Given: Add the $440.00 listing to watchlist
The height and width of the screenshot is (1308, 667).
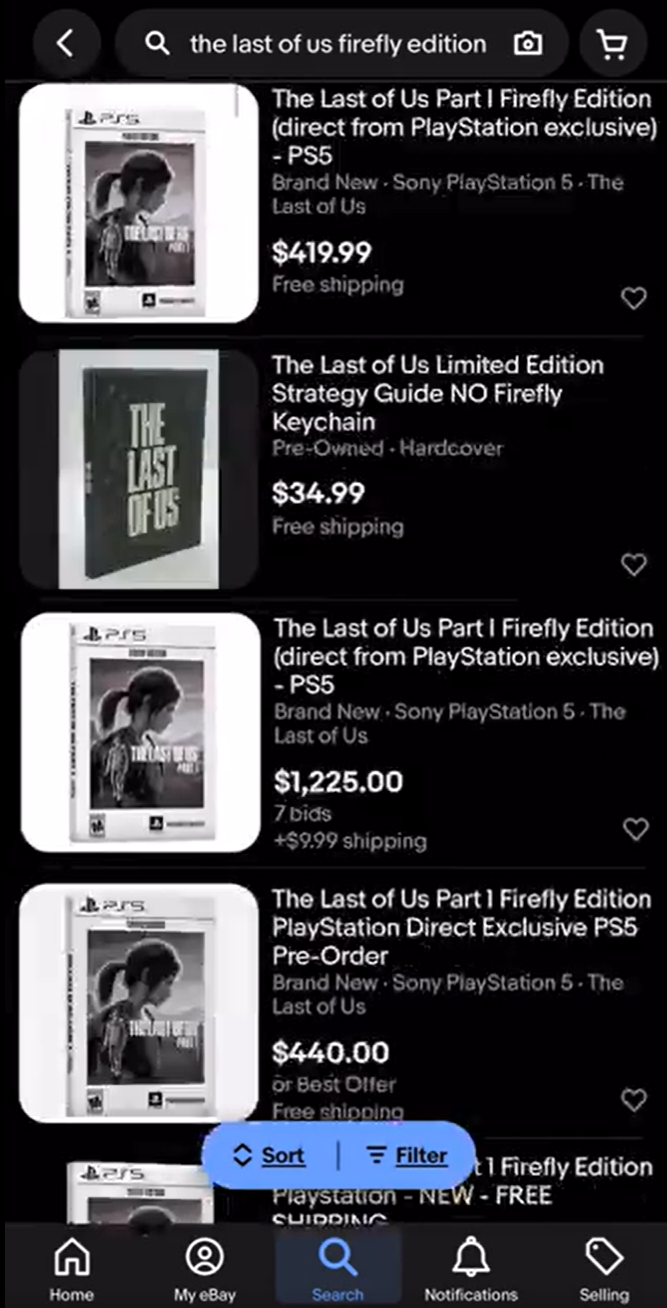Looking at the screenshot, I should click(634, 1100).
